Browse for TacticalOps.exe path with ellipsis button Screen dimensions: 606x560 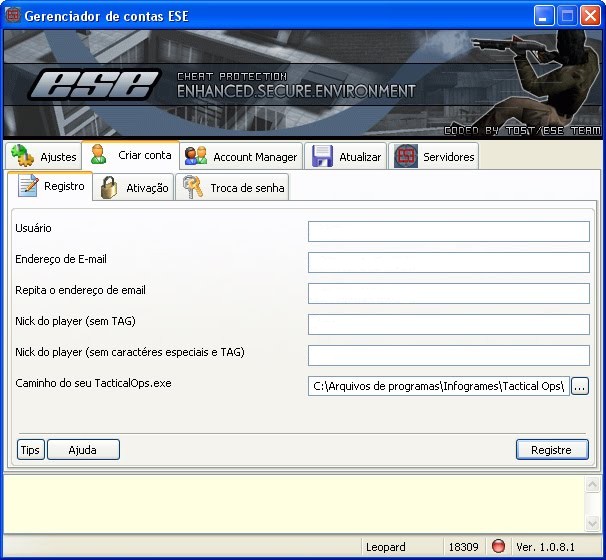581,386
